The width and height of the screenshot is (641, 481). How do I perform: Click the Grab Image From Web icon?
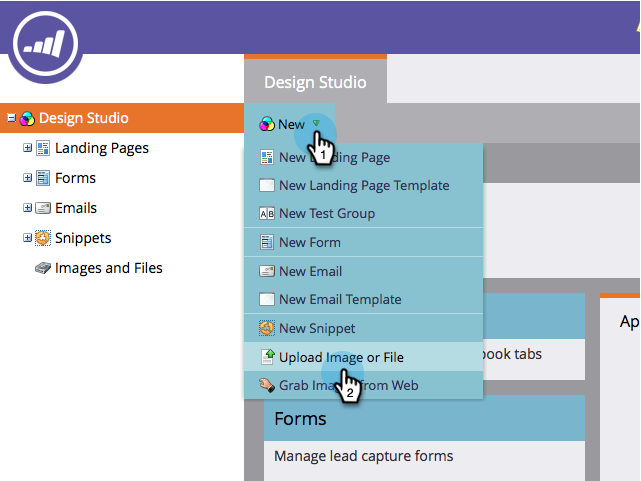tap(267, 385)
